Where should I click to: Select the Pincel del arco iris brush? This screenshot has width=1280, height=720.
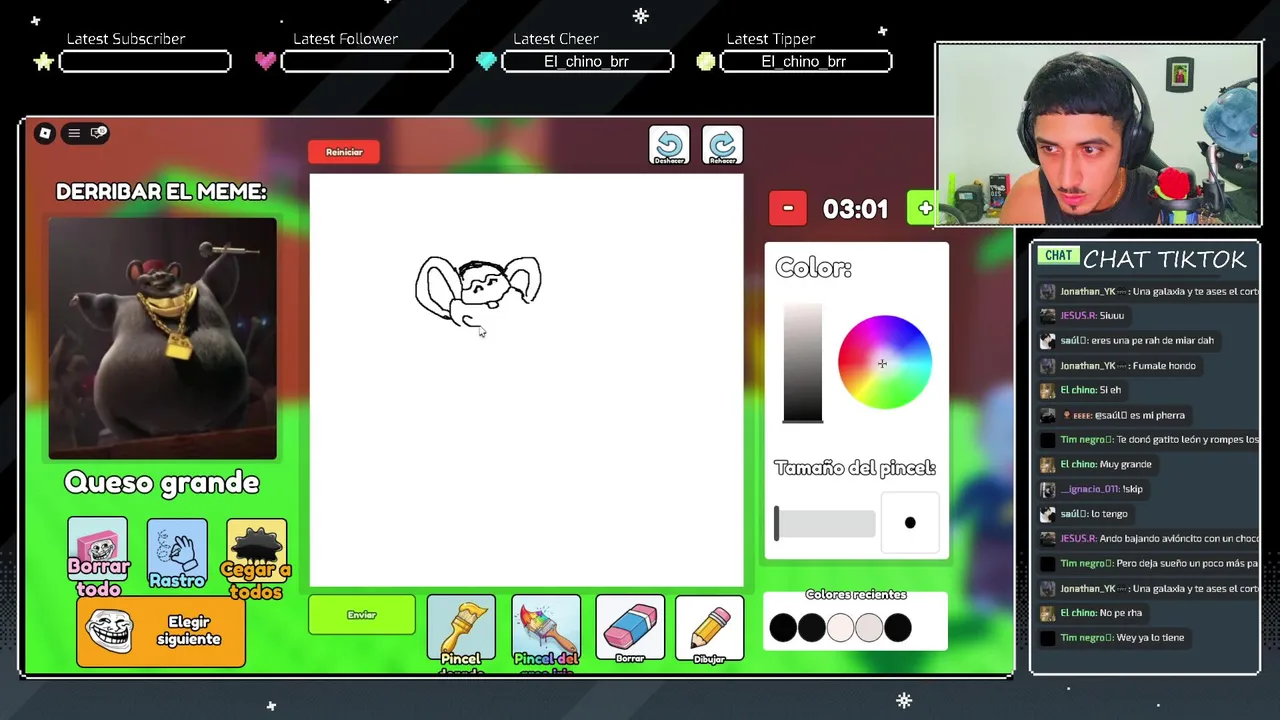point(546,632)
